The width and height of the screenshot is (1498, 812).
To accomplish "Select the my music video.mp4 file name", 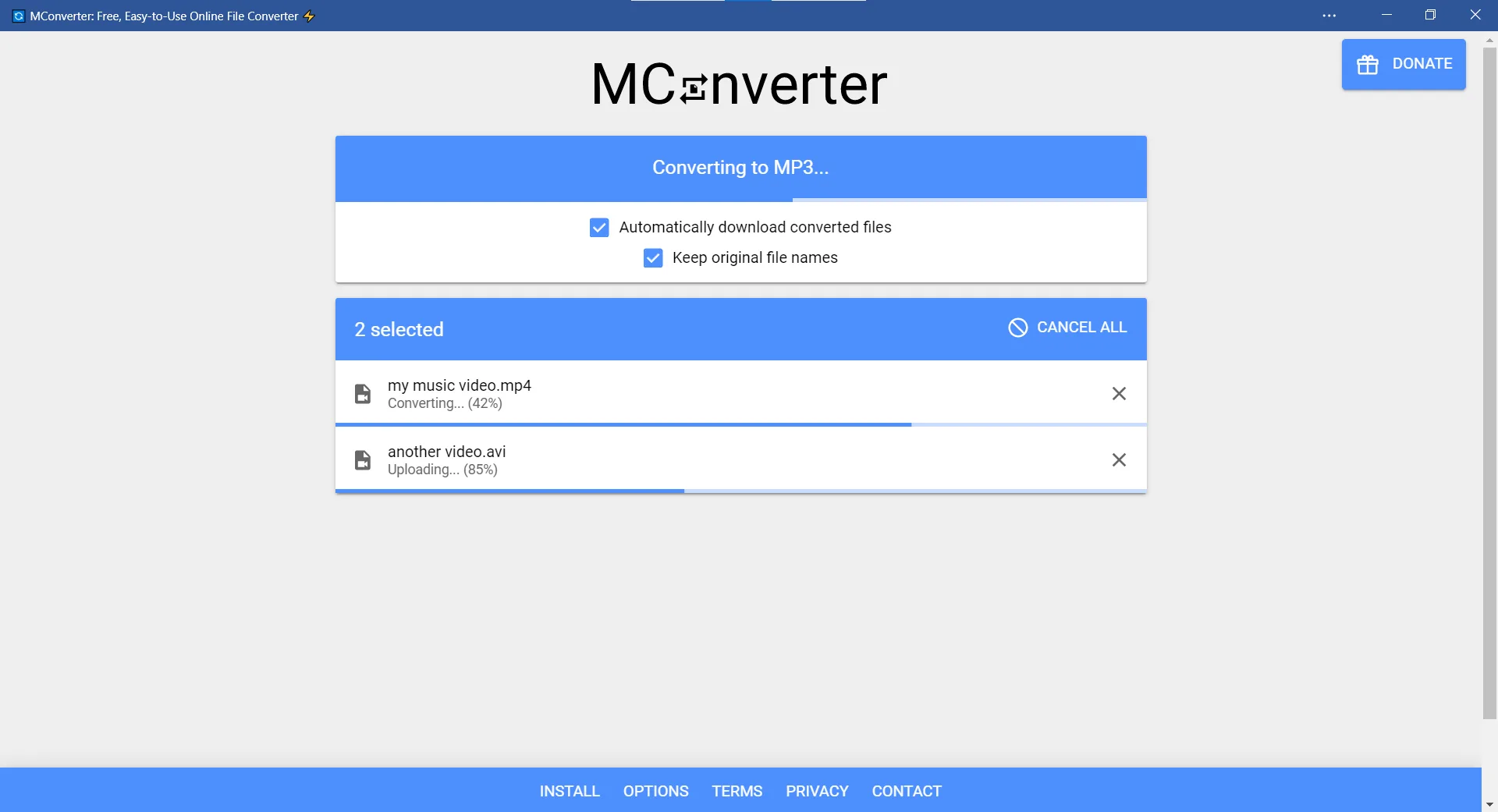I will coord(460,385).
